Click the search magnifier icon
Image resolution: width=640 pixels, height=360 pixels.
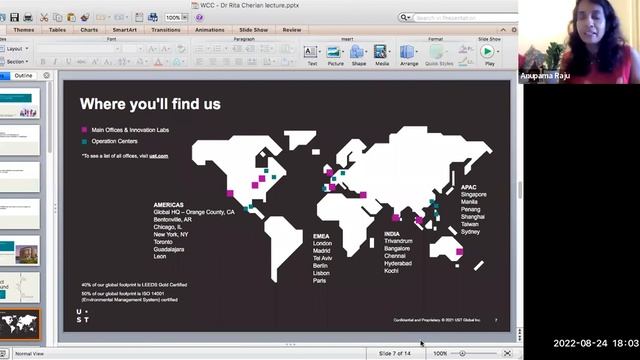pos(404,18)
